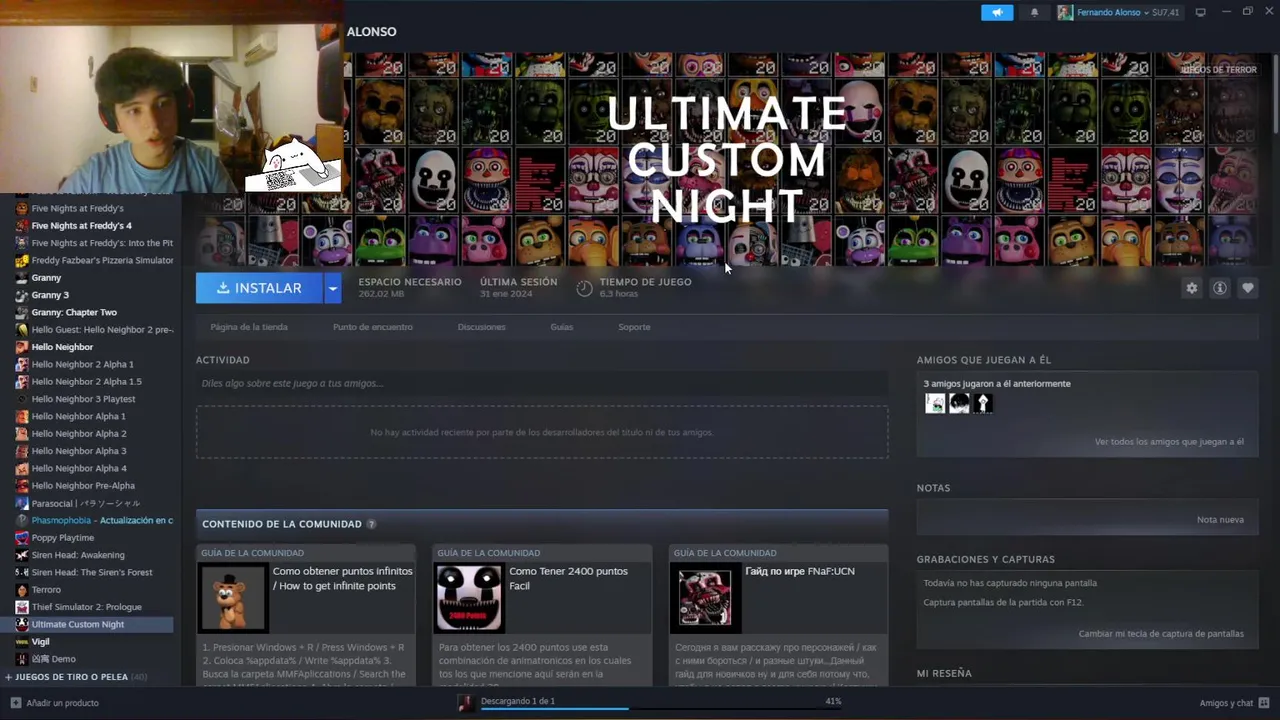Click the blue INSTALAR button
Screen dimensions: 1280x720
click(259, 288)
